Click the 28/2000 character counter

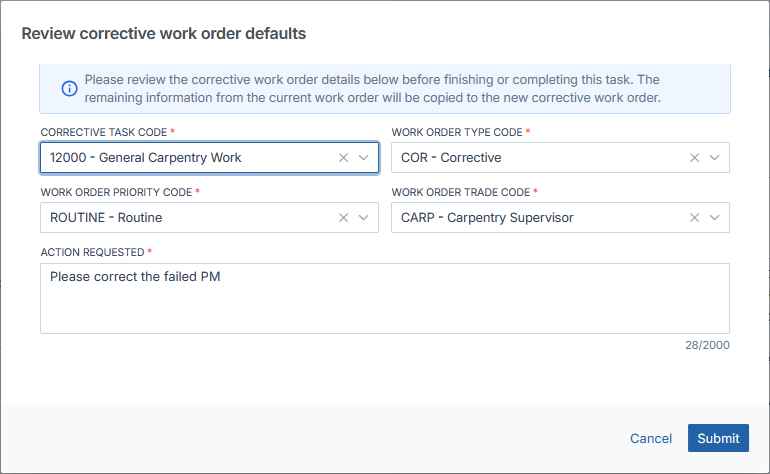point(707,345)
